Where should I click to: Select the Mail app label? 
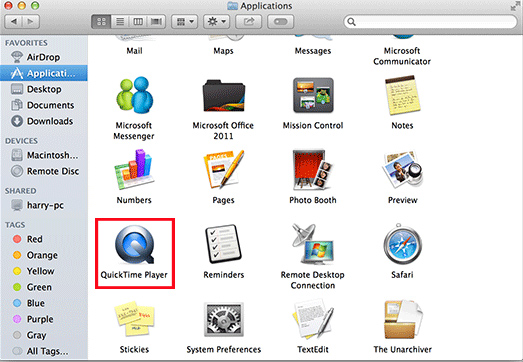[x=134, y=51]
